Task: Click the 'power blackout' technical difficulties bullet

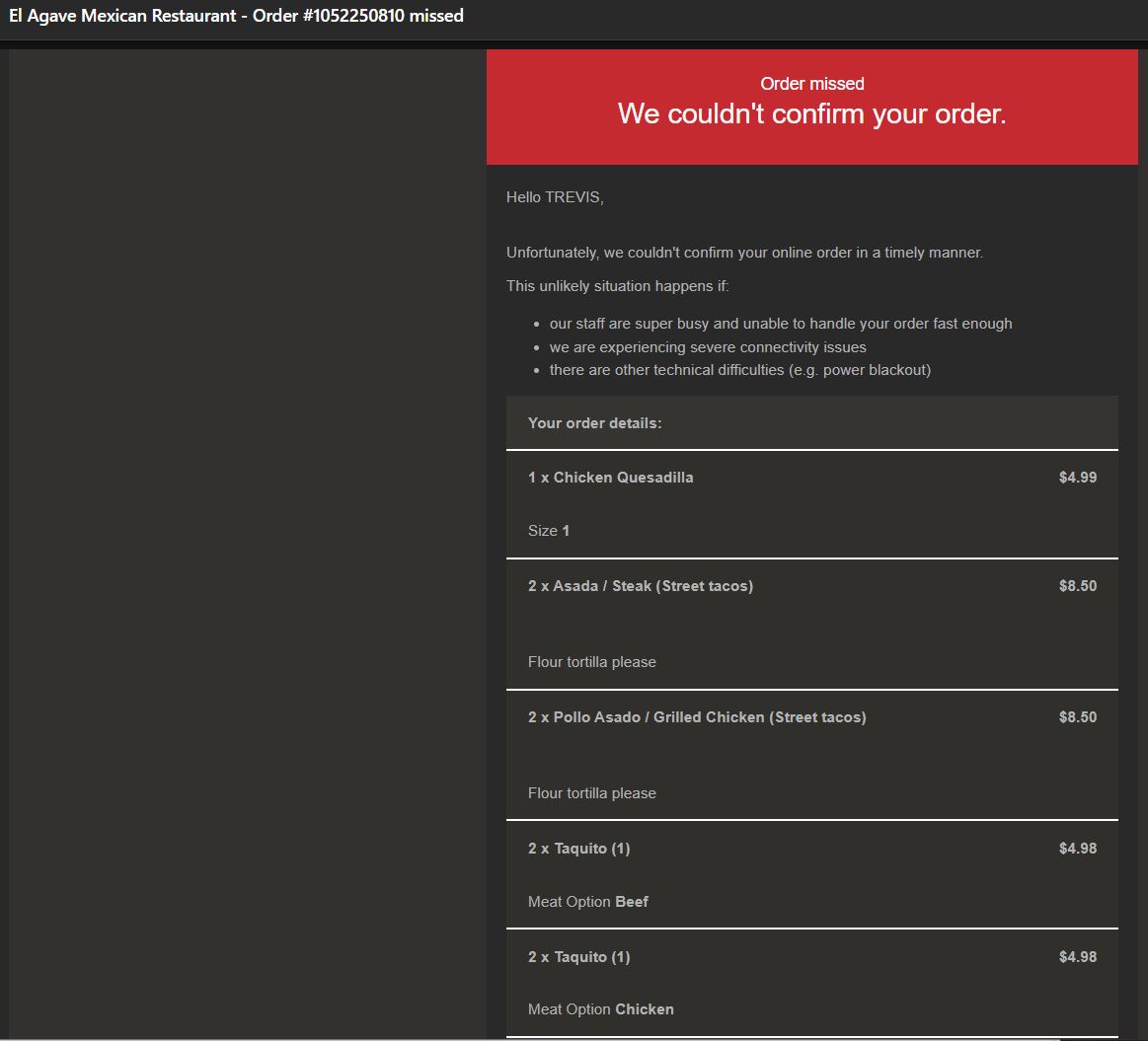Action: point(739,370)
